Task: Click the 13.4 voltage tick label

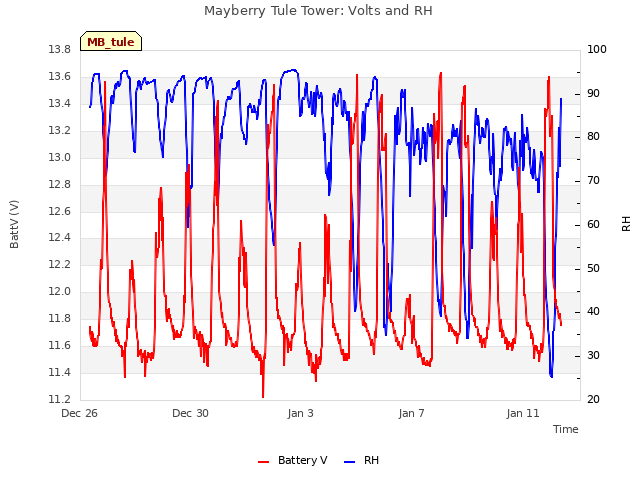Action: 60,104
